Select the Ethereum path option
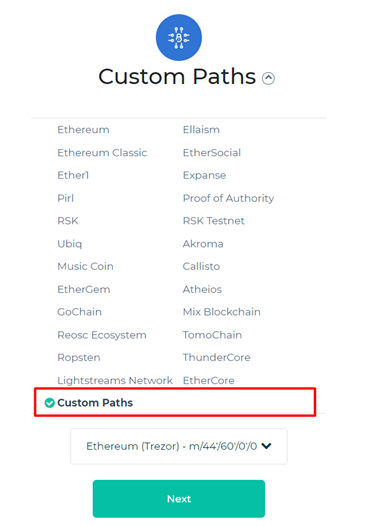369x526 pixels. coord(83,130)
